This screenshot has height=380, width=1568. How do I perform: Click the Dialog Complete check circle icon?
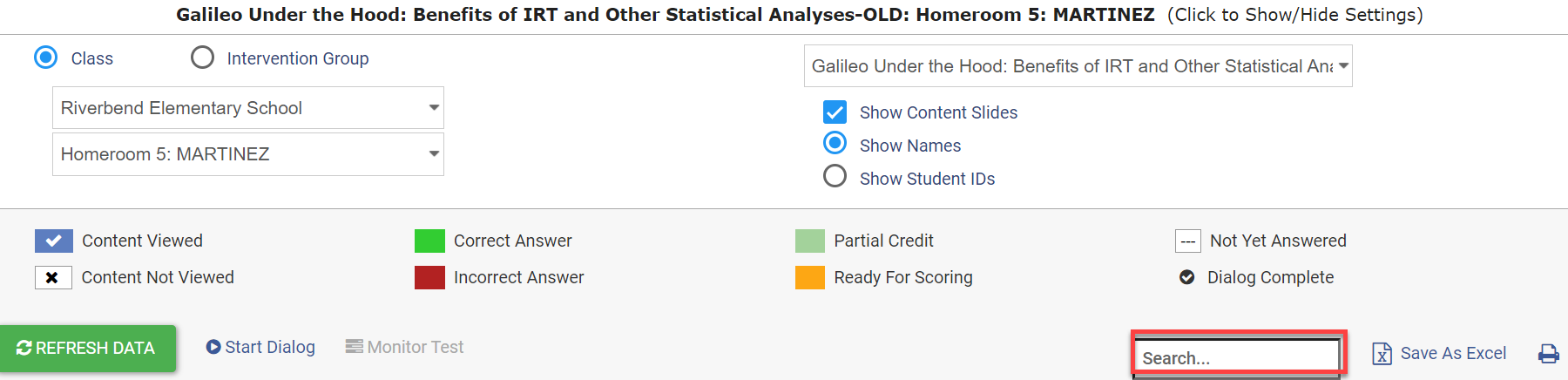tap(1186, 277)
